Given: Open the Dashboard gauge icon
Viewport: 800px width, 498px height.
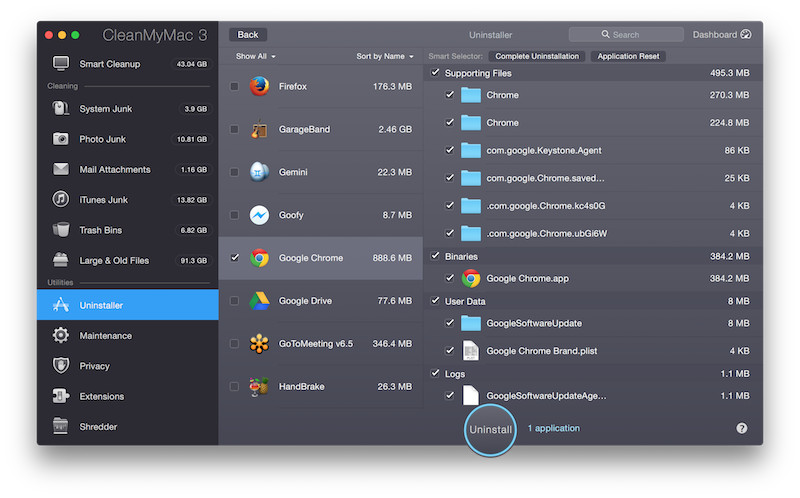Looking at the screenshot, I should [x=746, y=35].
